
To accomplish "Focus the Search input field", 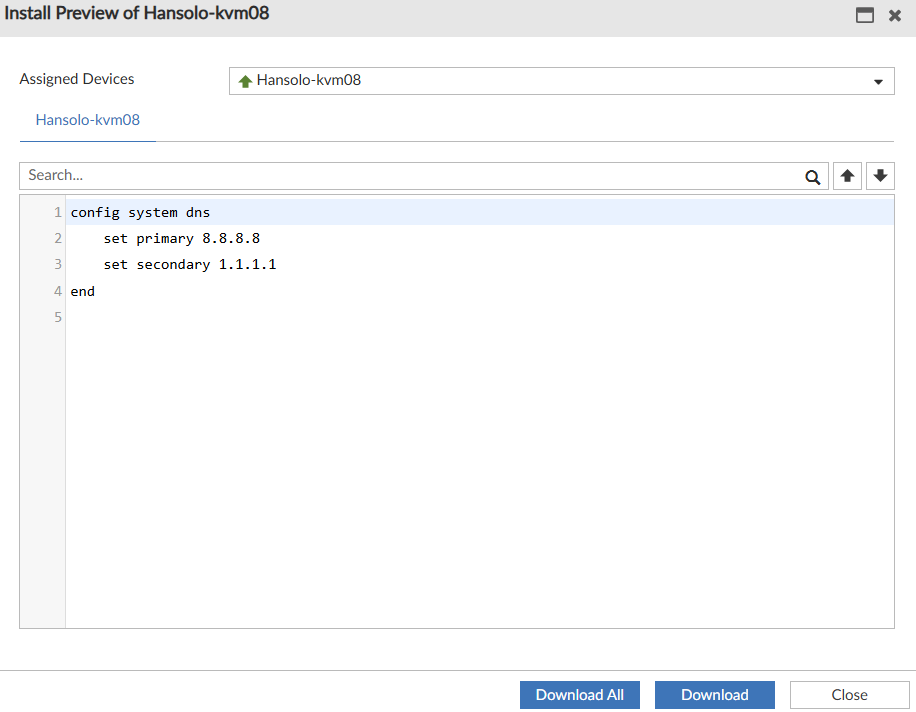I will click(410, 176).
